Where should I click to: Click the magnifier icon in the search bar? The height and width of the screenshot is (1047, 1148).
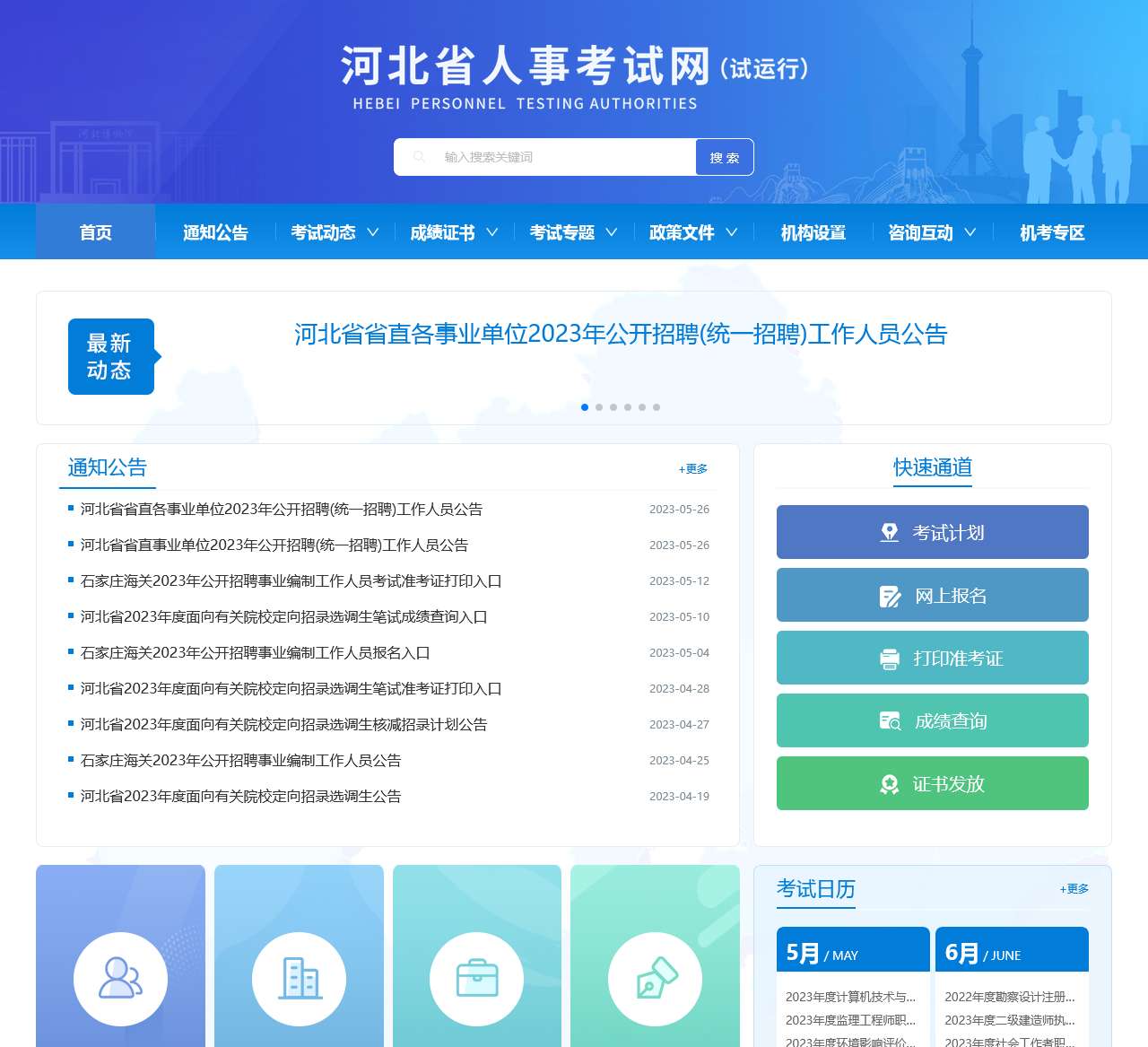click(x=420, y=156)
